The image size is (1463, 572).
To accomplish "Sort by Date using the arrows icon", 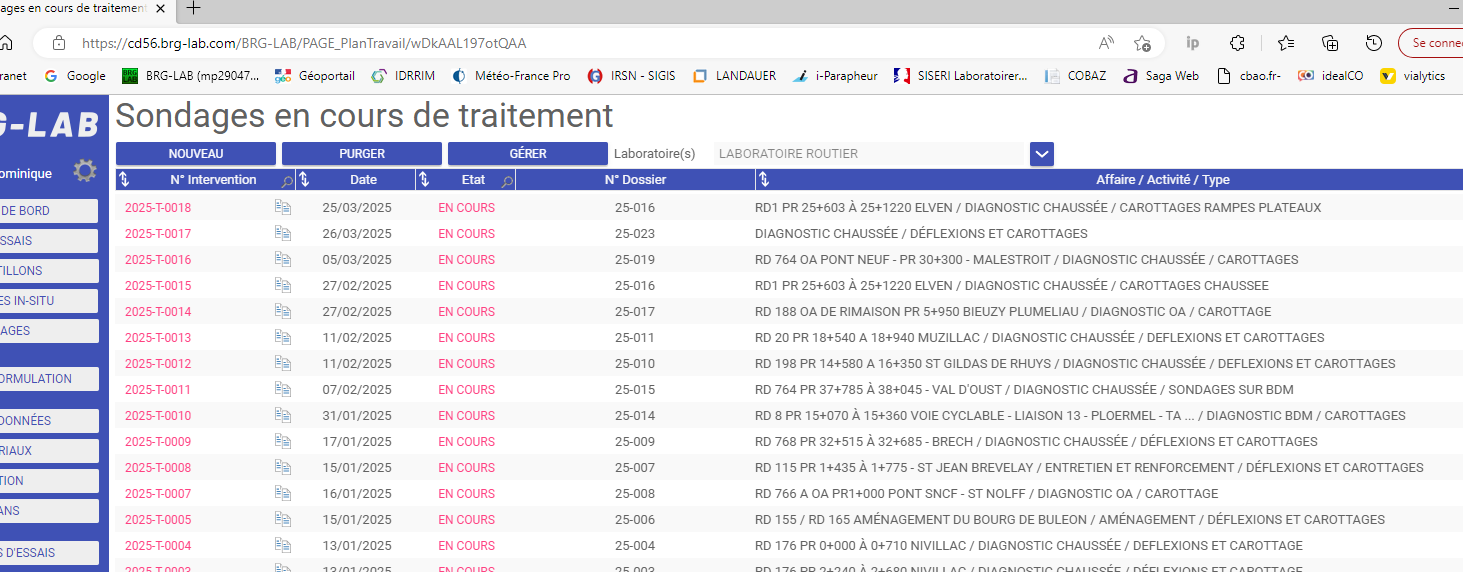I will (305, 180).
